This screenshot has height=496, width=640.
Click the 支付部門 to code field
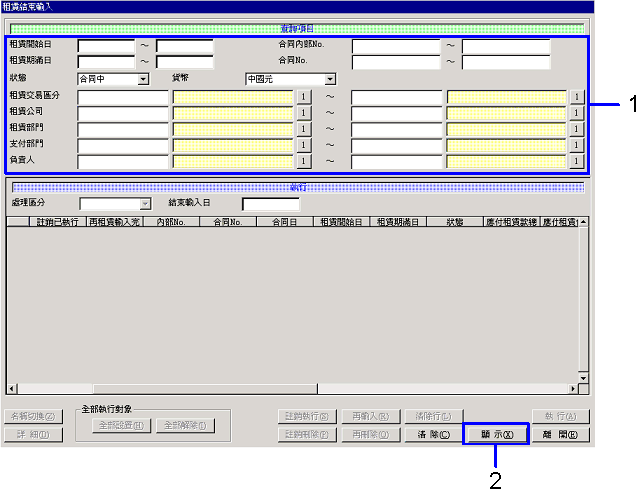point(396,145)
